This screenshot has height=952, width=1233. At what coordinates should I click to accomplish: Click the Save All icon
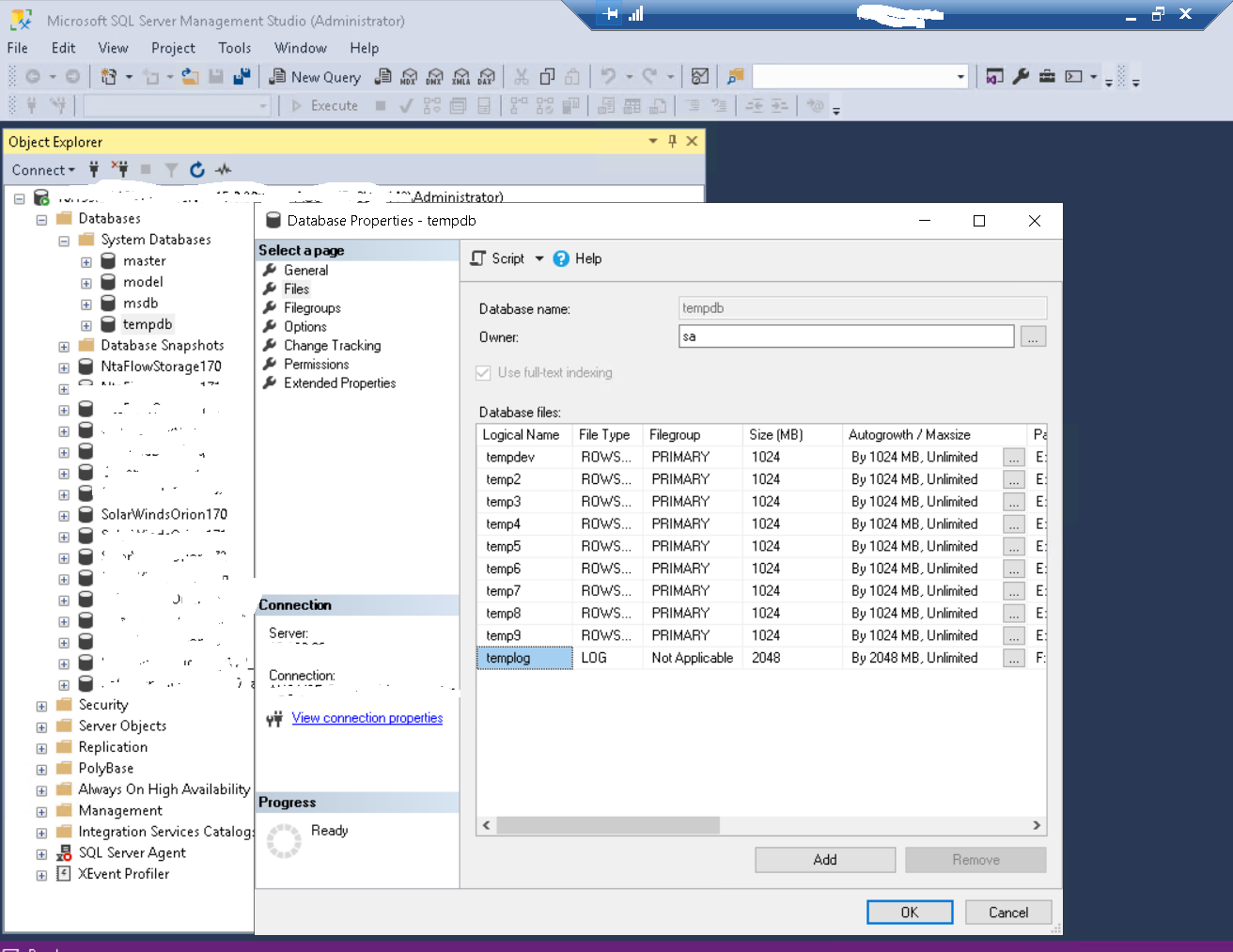point(242,77)
